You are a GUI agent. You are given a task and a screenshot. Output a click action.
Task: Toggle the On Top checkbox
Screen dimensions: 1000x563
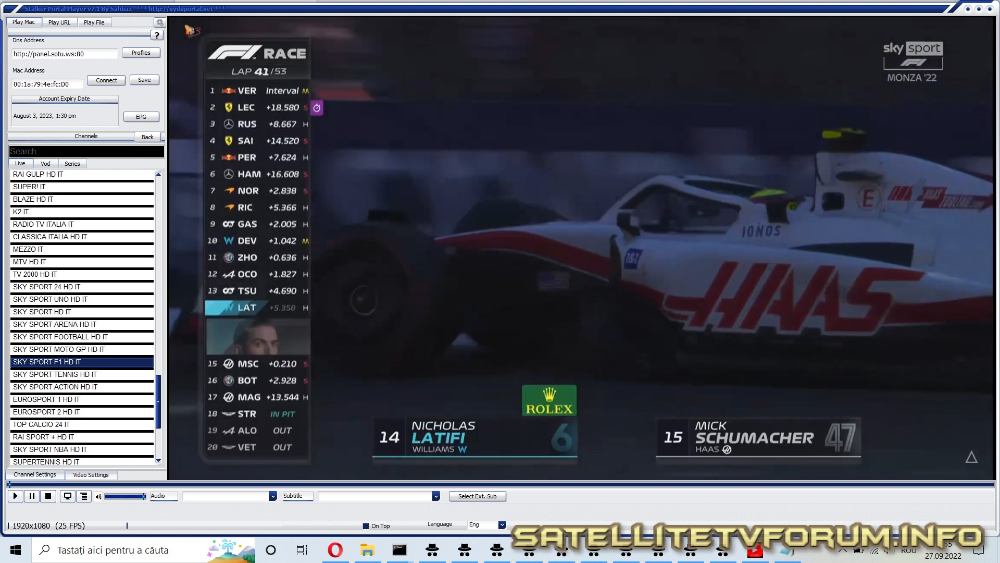tap(365, 526)
